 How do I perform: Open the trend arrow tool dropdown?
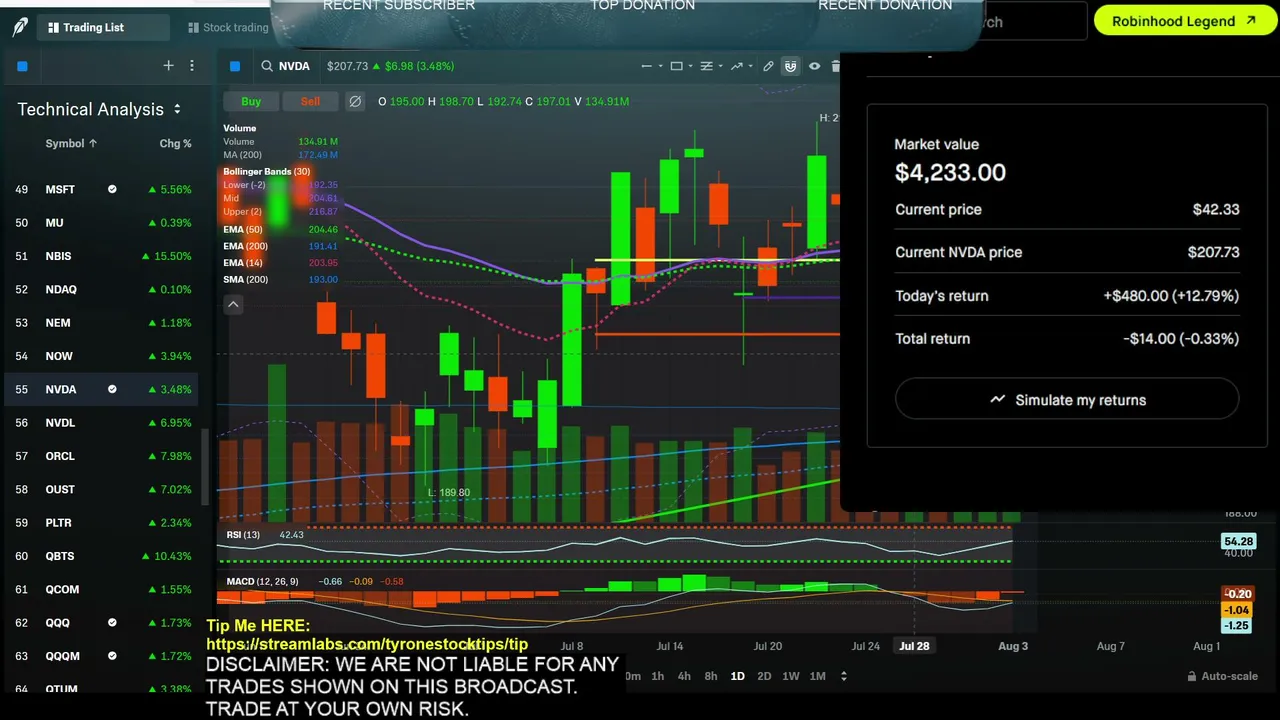point(750,66)
